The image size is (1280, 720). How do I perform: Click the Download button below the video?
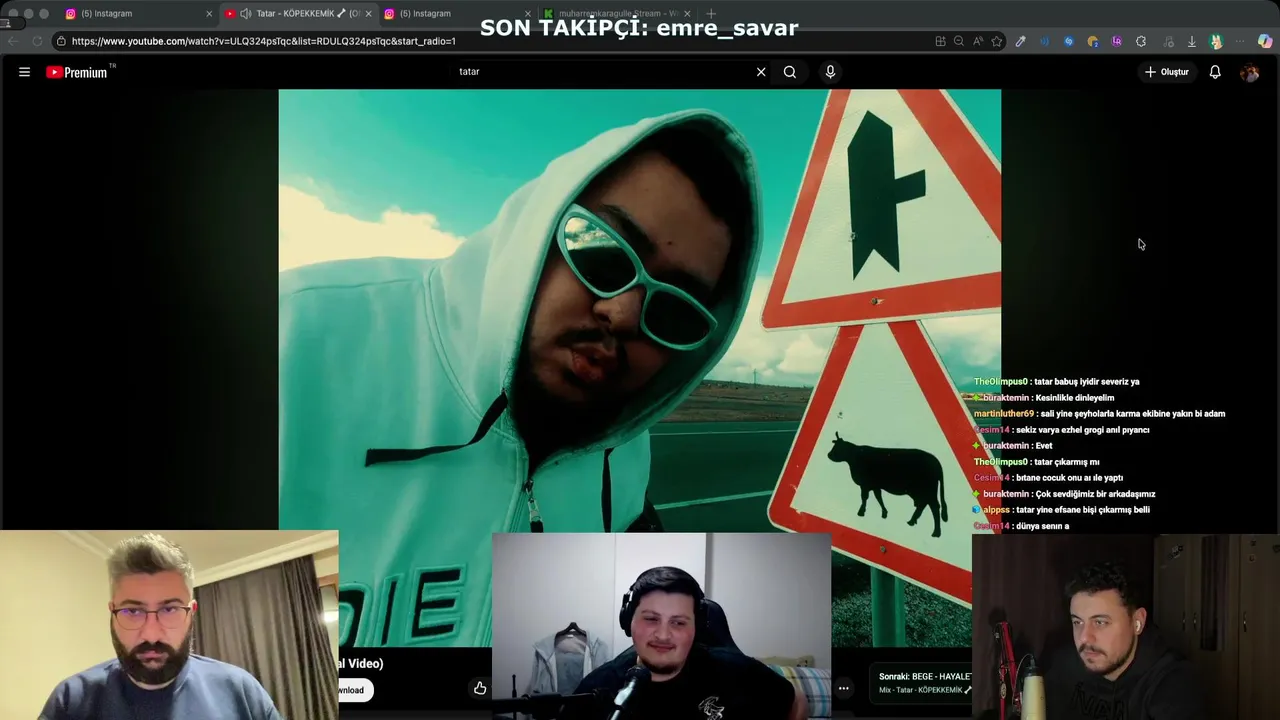tap(355, 690)
